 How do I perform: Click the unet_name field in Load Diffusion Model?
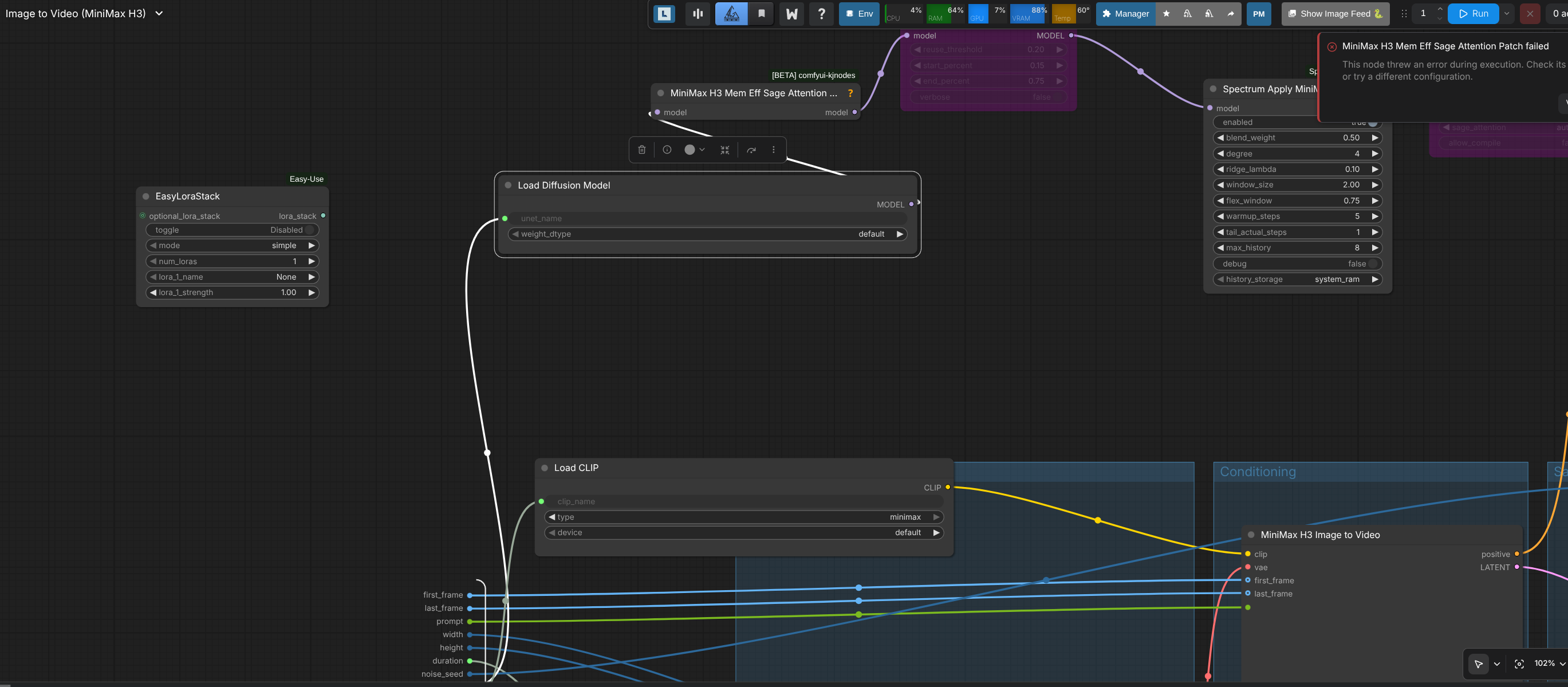click(707, 219)
